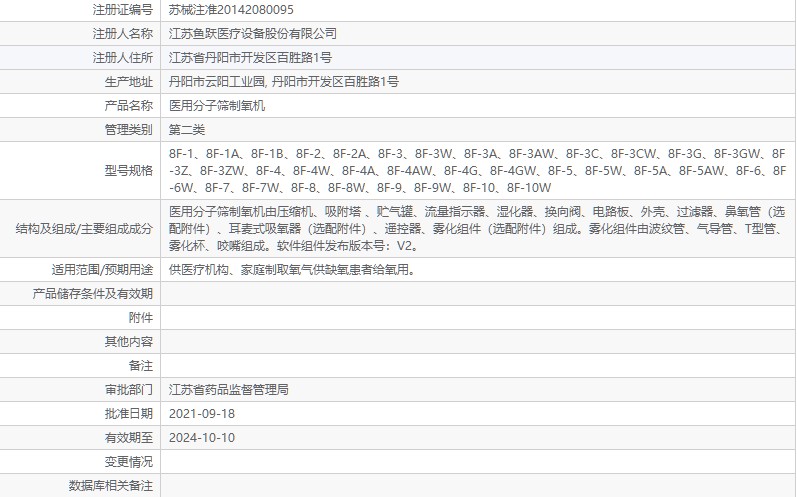Click the 结构及组成/主要组成成分 label
The width and height of the screenshot is (797, 497).
click(x=84, y=229)
